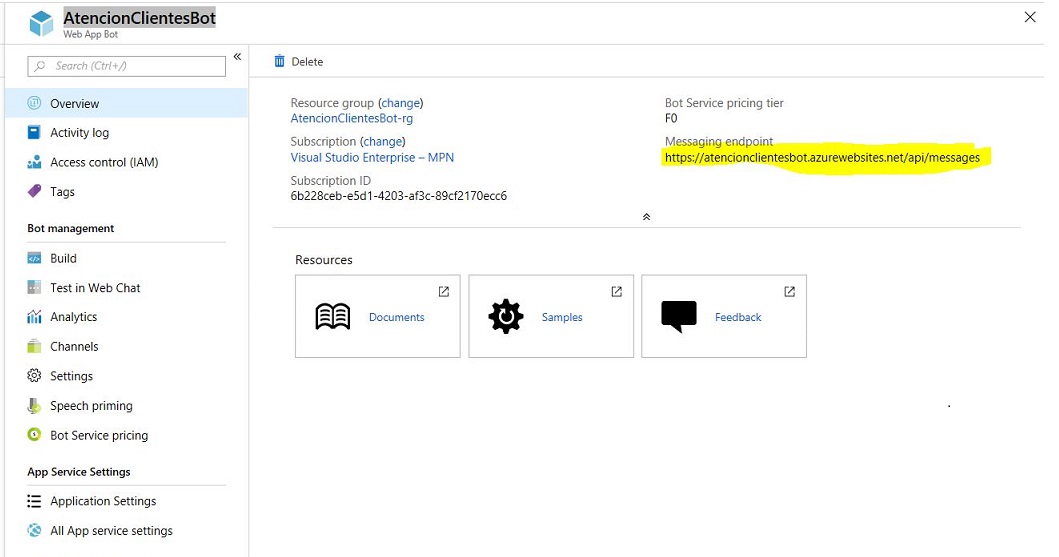Click the Feedback speech bubble icon
1059x557 pixels.
[x=679, y=317]
